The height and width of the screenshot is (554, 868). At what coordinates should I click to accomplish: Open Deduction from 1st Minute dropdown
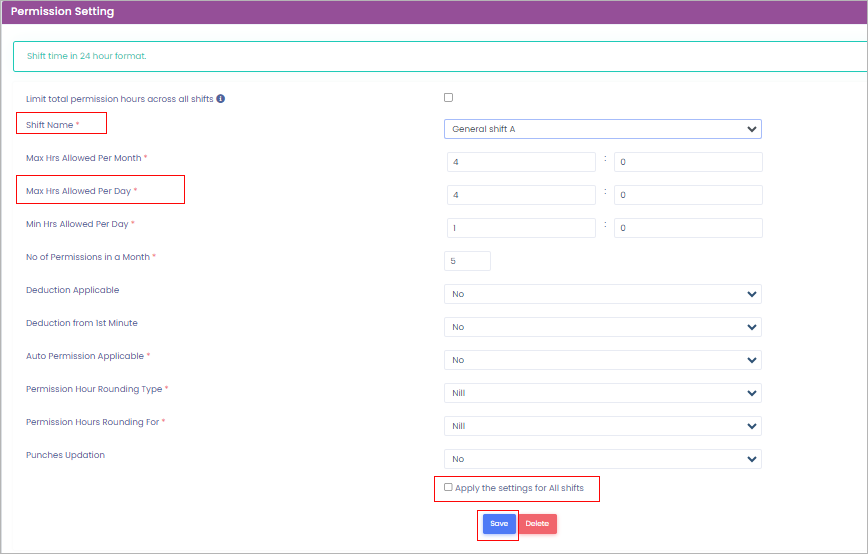pos(602,327)
